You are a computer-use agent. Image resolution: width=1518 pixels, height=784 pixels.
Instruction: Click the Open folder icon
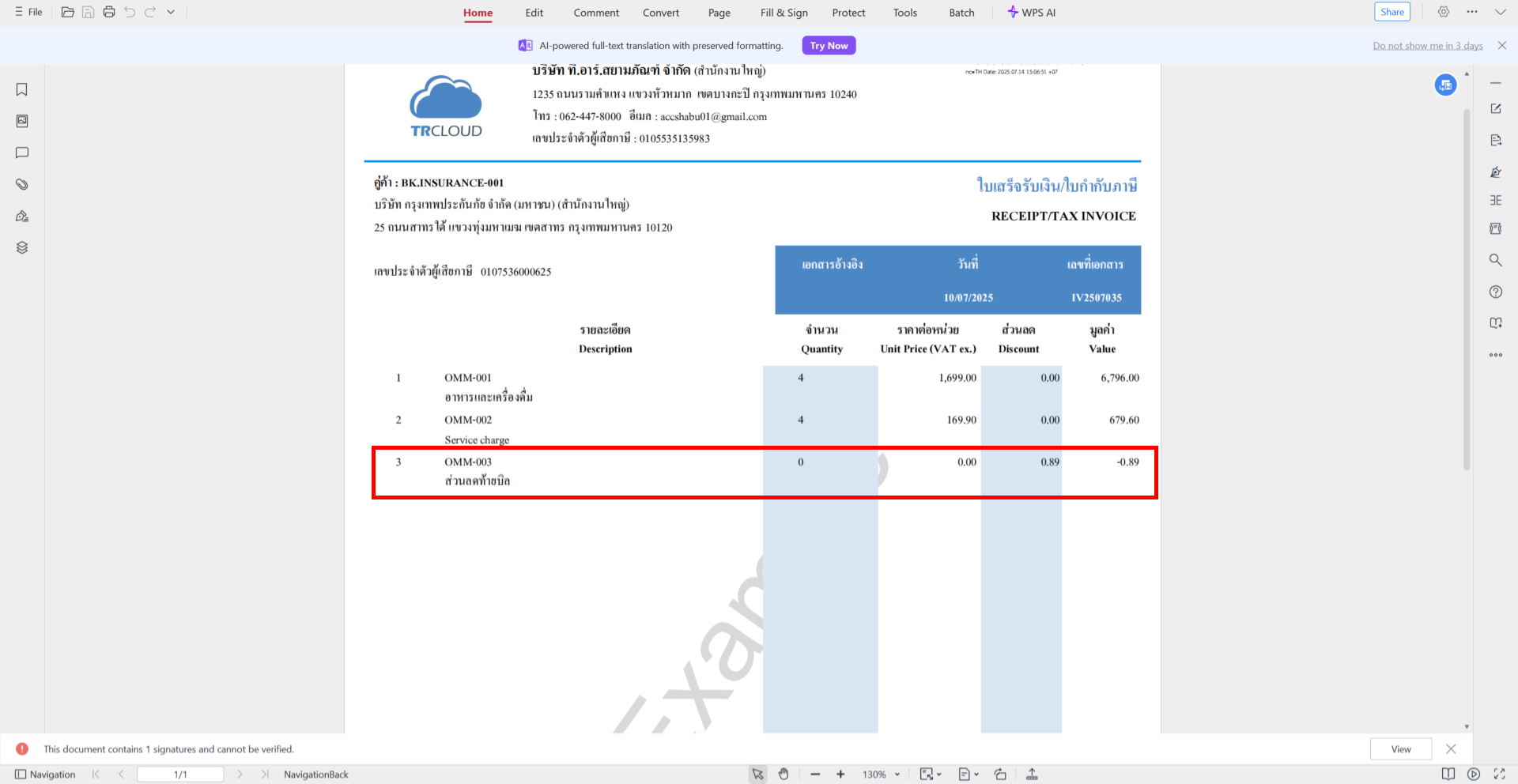click(x=68, y=12)
